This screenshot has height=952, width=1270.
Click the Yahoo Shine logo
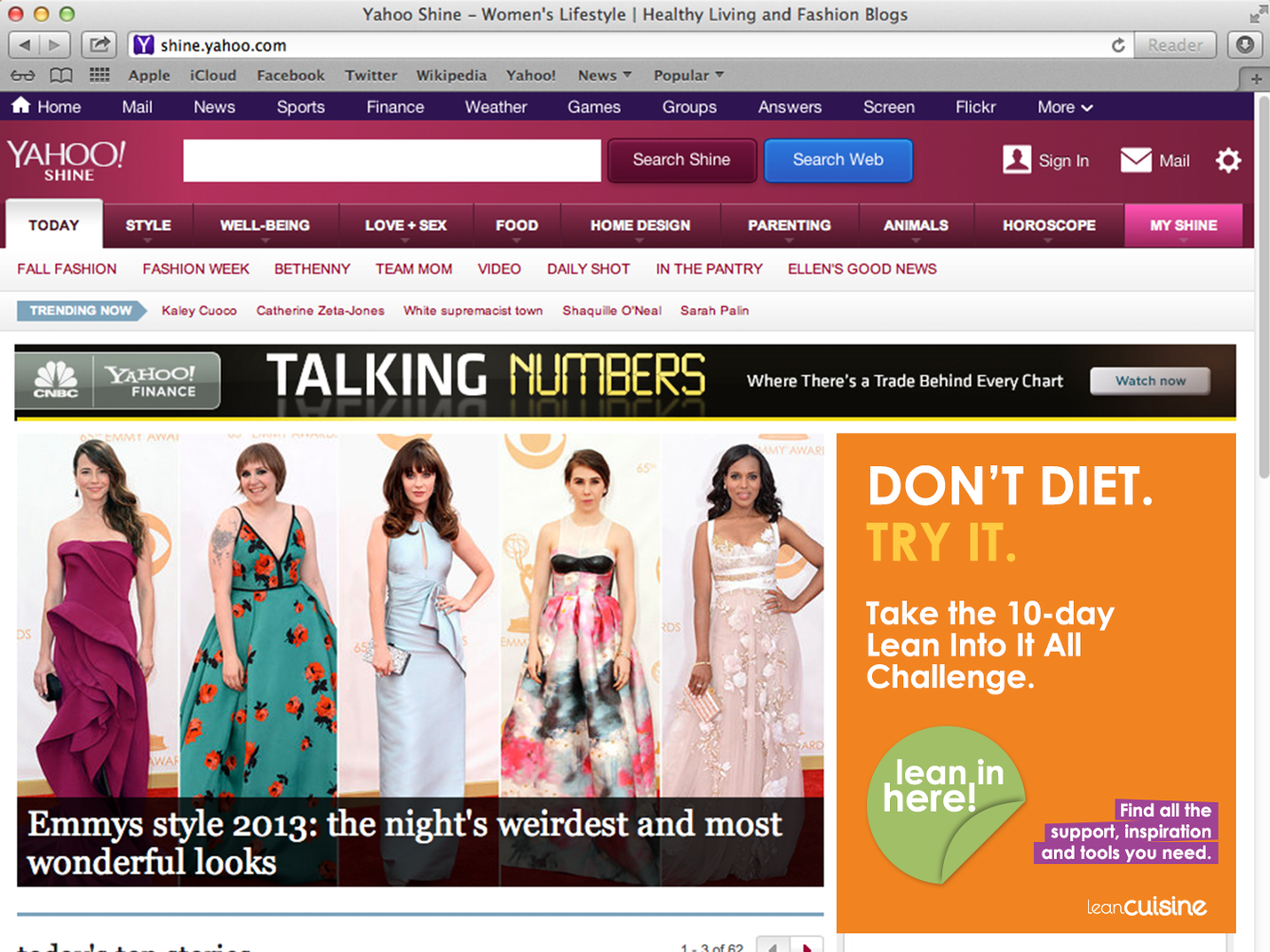click(65, 160)
